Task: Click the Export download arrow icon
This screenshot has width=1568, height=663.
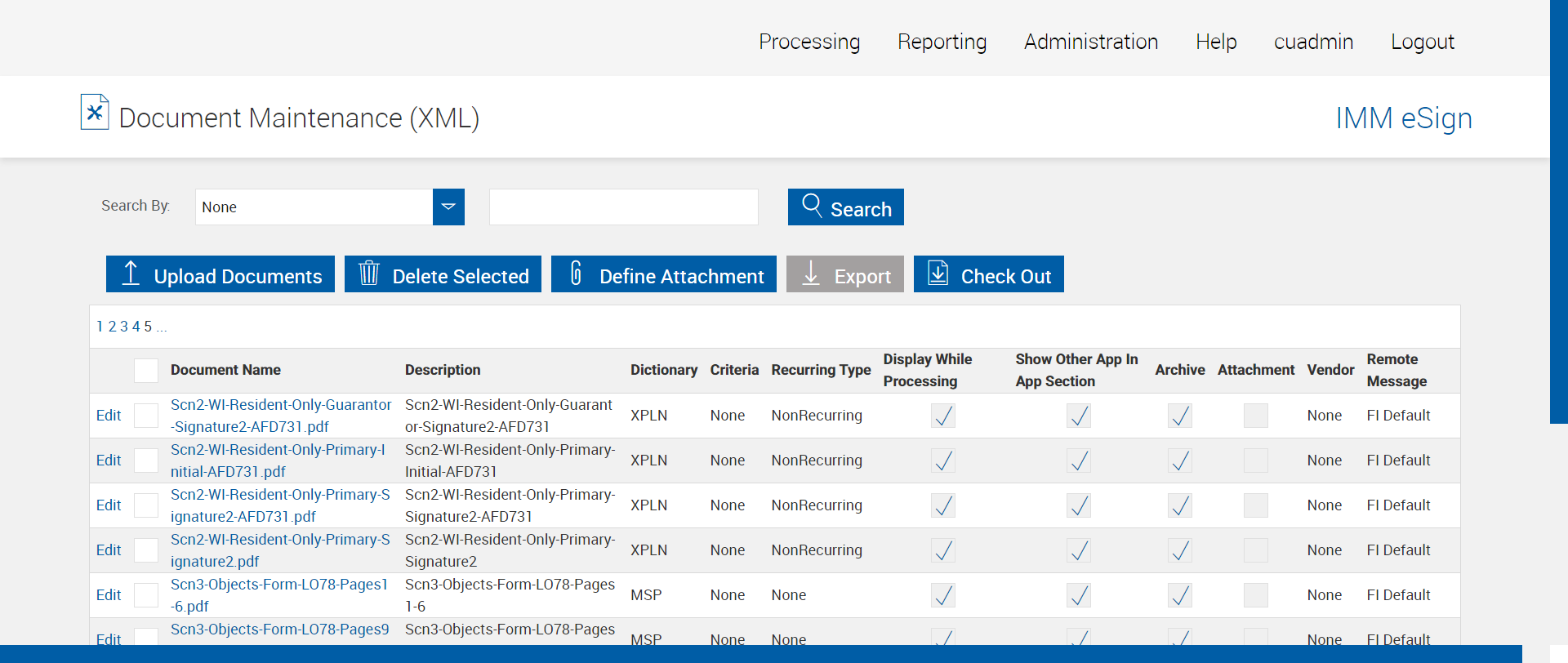Action: tap(811, 274)
